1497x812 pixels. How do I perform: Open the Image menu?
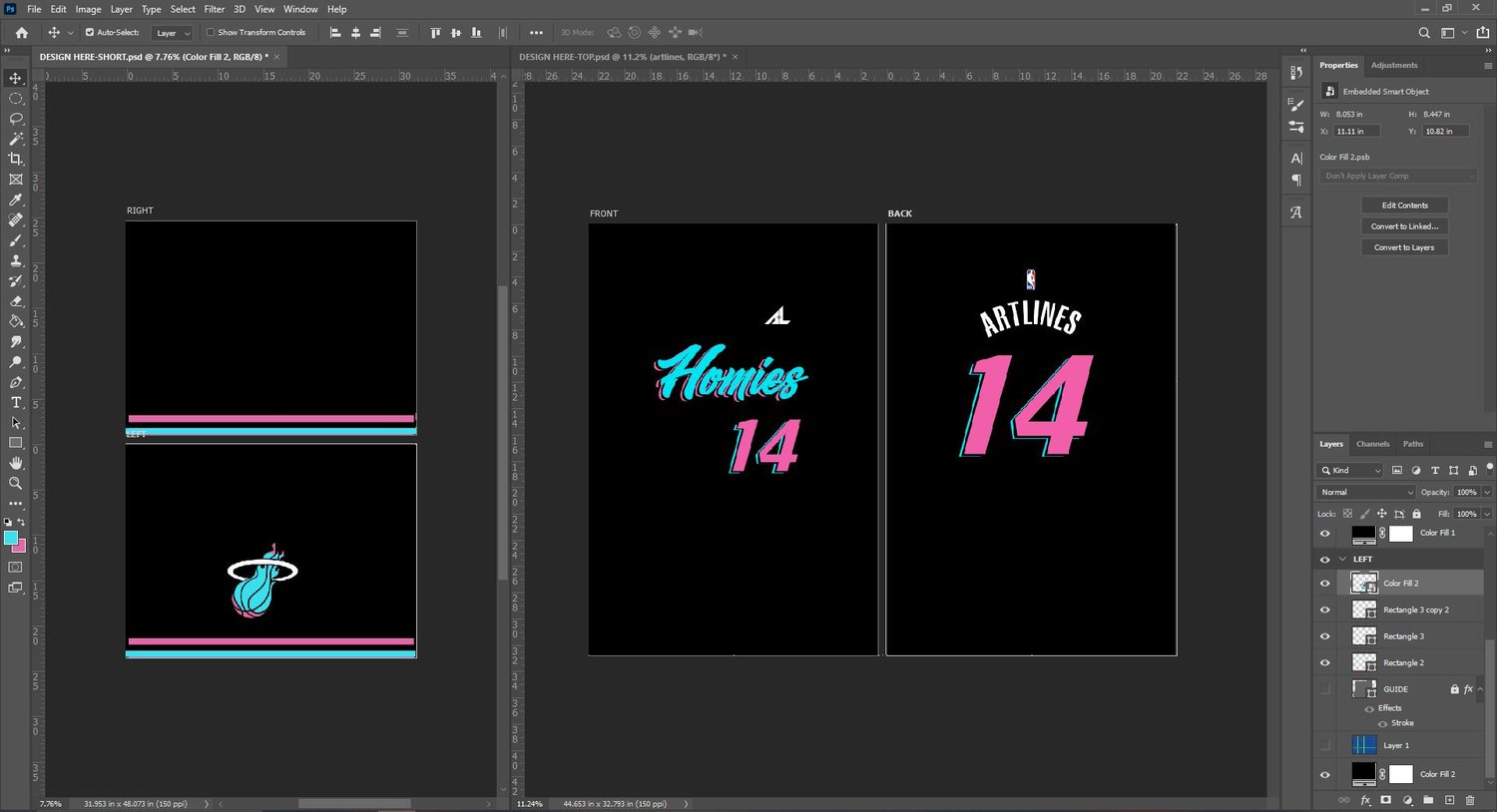(89, 9)
